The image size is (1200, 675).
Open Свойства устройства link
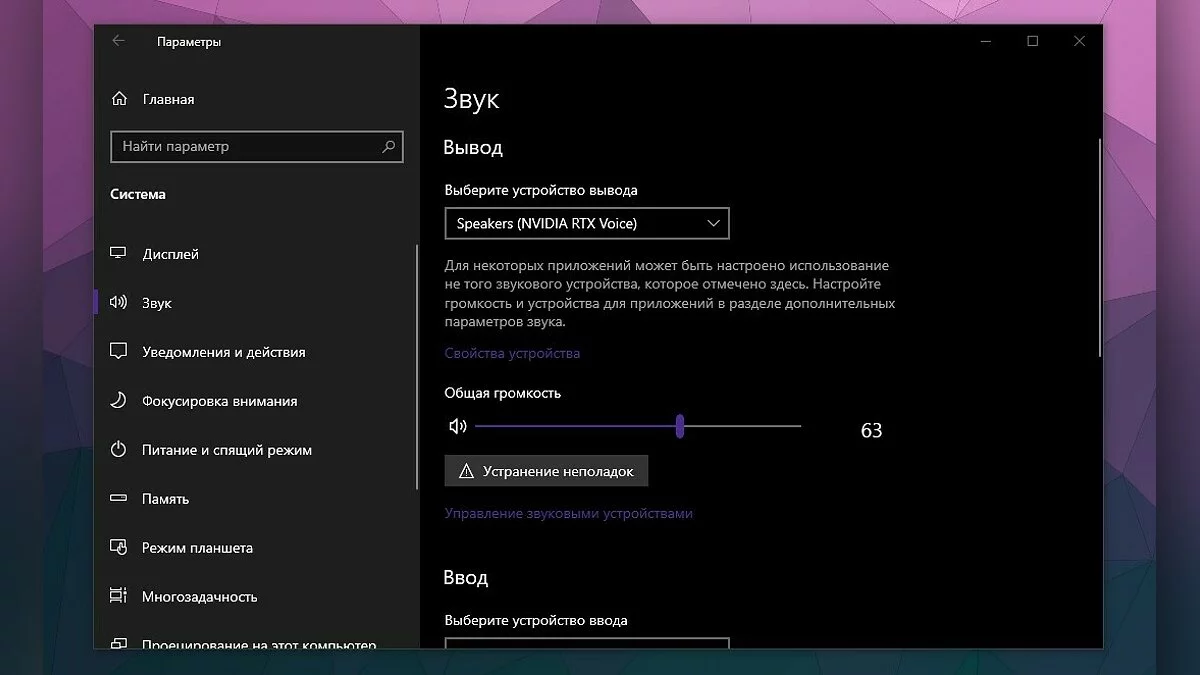click(512, 353)
